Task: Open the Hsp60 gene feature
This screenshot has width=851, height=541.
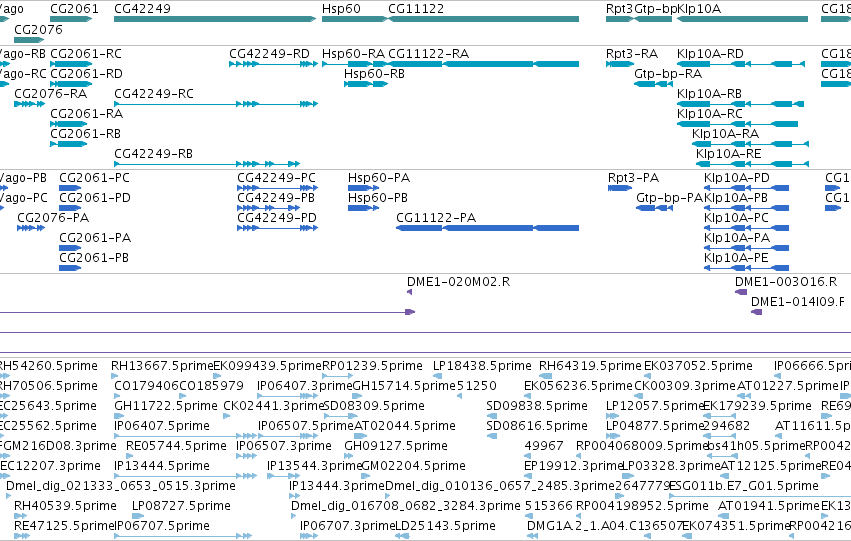Action: [x=354, y=19]
